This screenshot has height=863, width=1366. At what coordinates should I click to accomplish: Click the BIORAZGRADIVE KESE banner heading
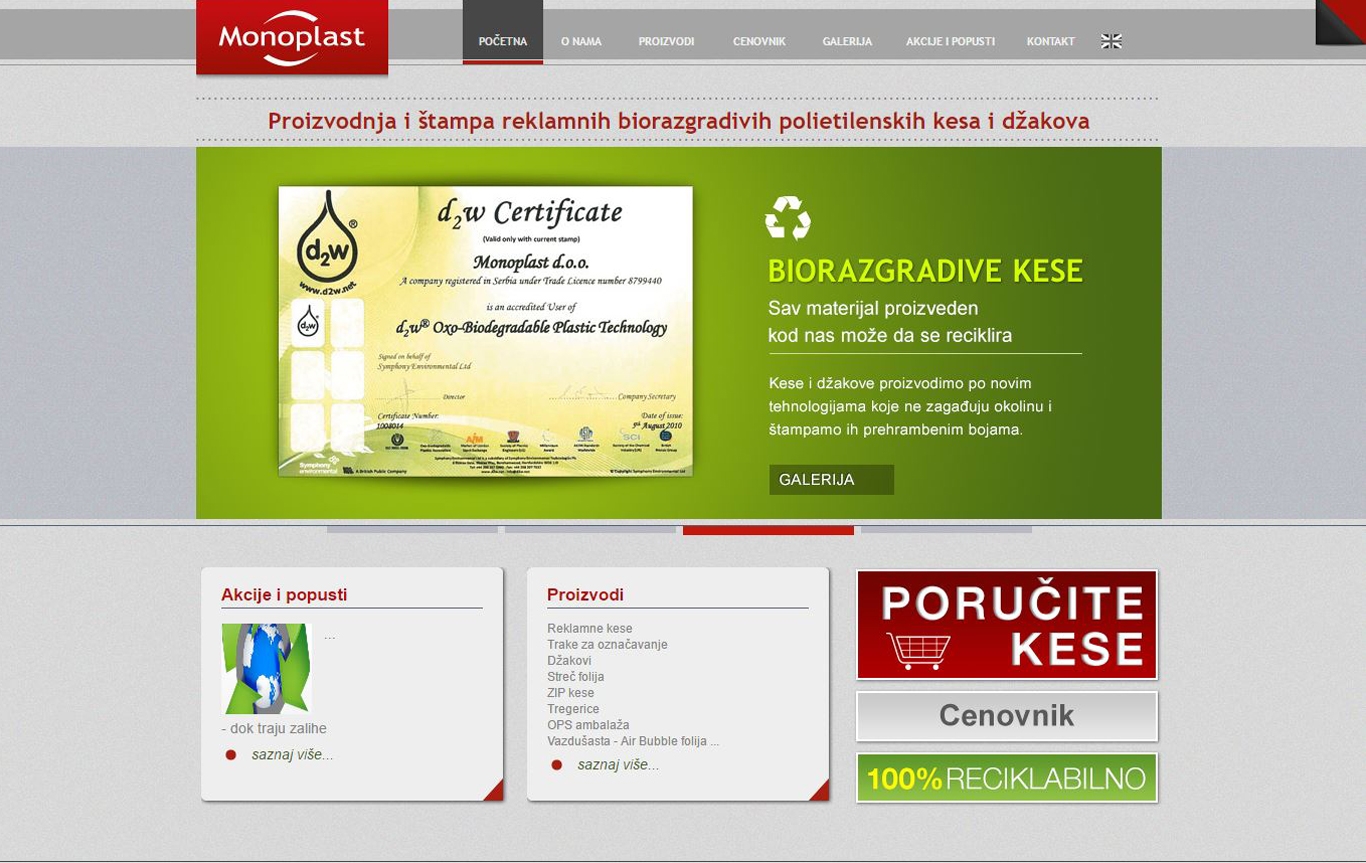(x=926, y=271)
